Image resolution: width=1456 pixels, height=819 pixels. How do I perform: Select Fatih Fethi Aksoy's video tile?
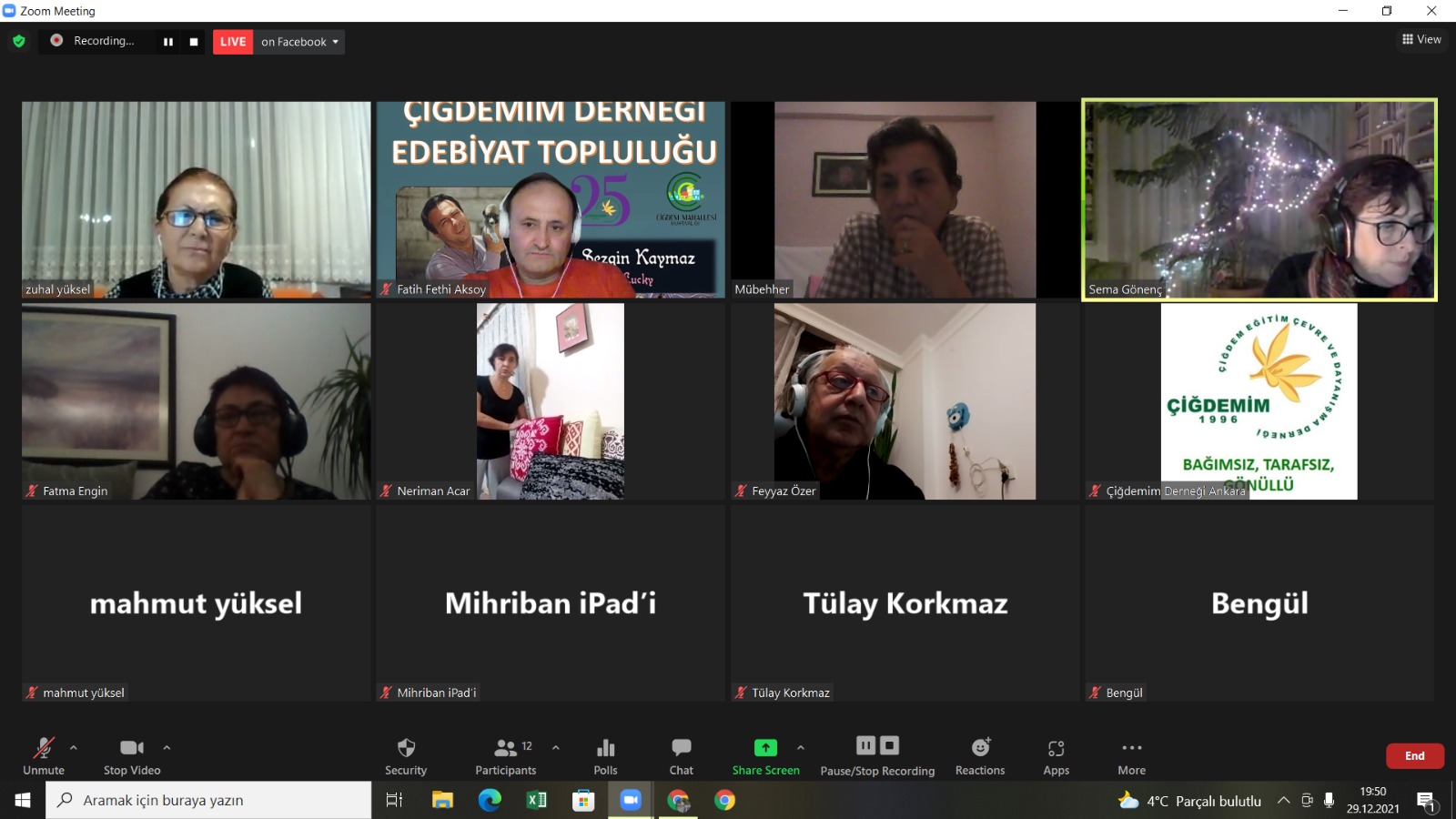pyautogui.click(x=551, y=199)
